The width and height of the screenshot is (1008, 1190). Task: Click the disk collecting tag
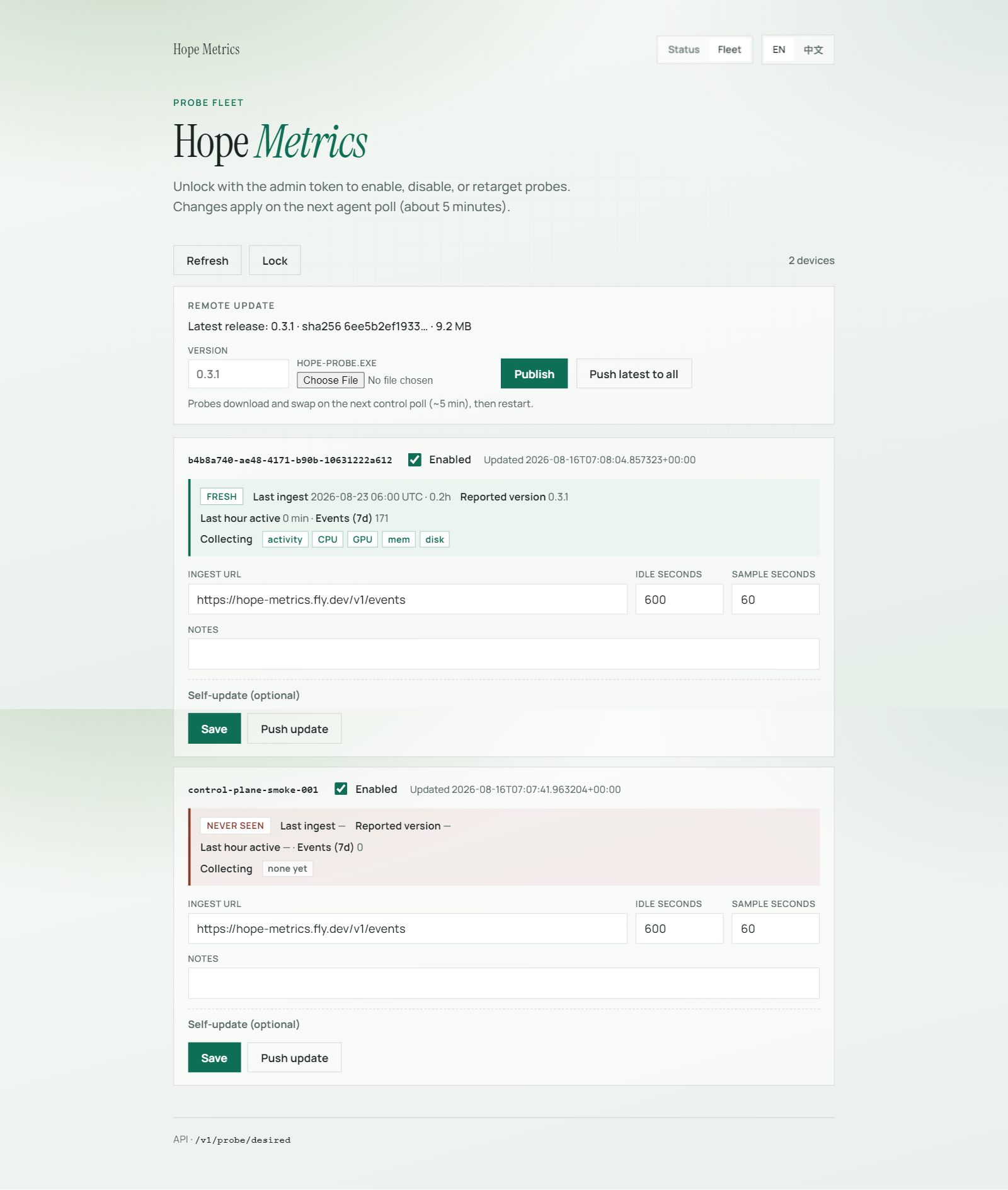435,540
